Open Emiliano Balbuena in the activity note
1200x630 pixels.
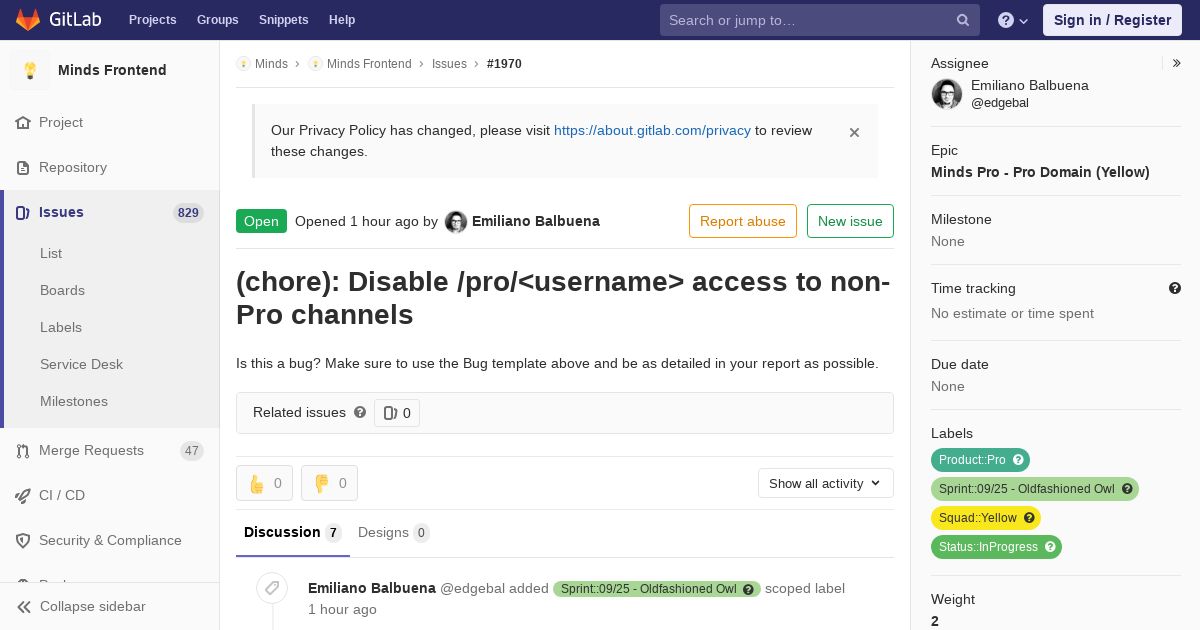pyautogui.click(x=372, y=588)
